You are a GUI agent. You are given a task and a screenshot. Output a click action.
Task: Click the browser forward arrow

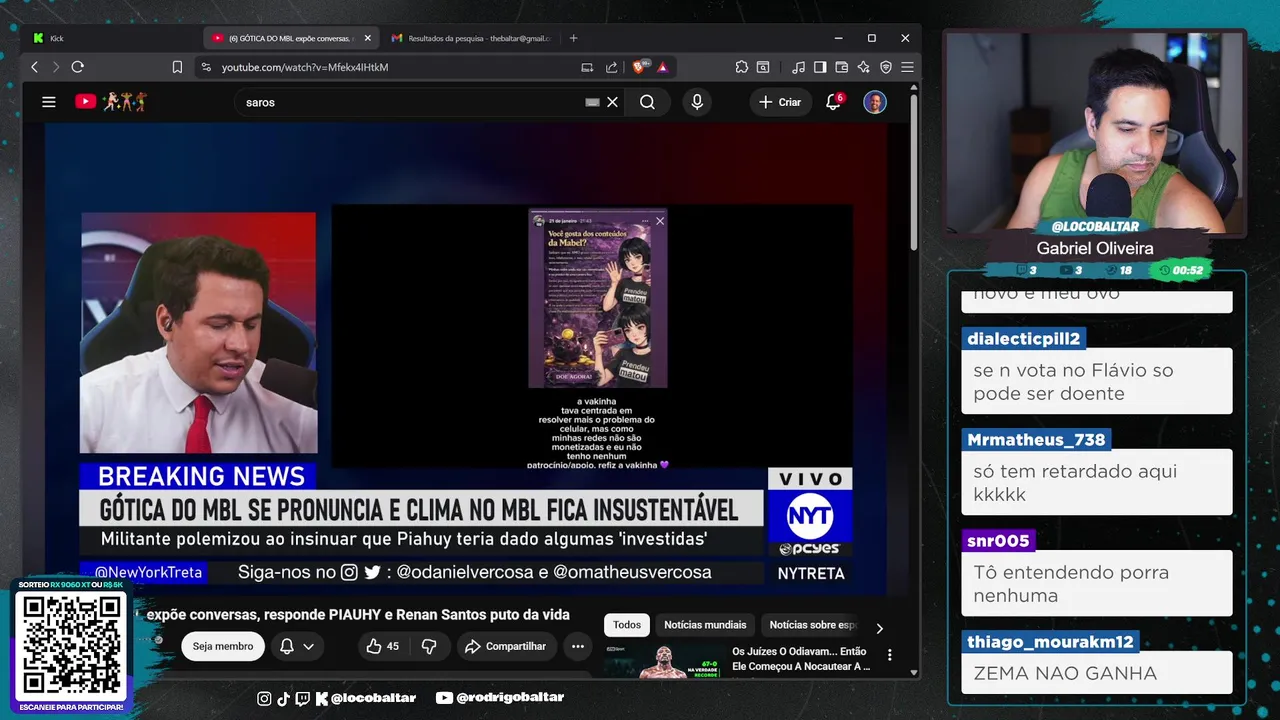(x=56, y=67)
